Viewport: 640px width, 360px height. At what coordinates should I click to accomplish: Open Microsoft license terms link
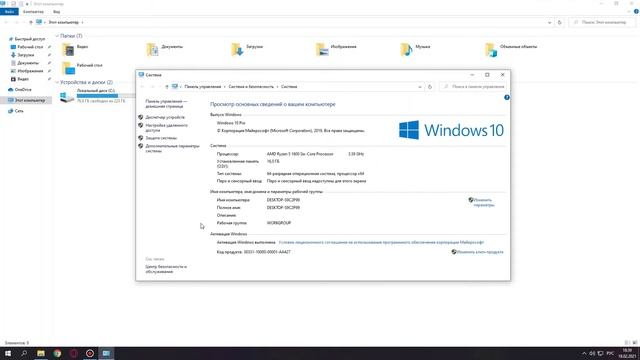tap(381, 242)
